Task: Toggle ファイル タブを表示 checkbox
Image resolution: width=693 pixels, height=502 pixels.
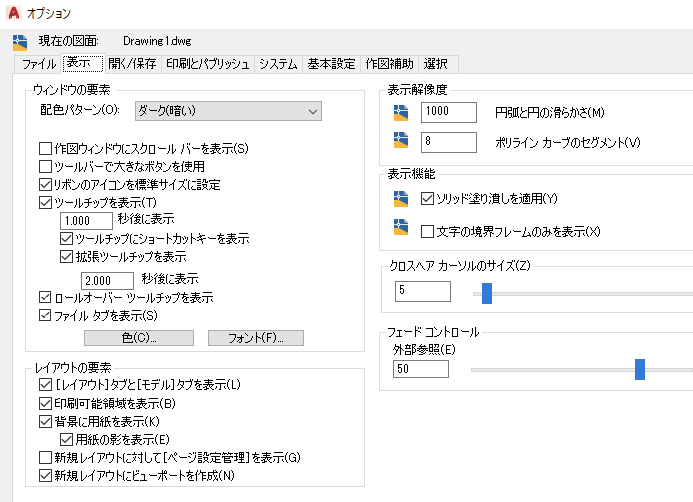Action: coord(45,316)
